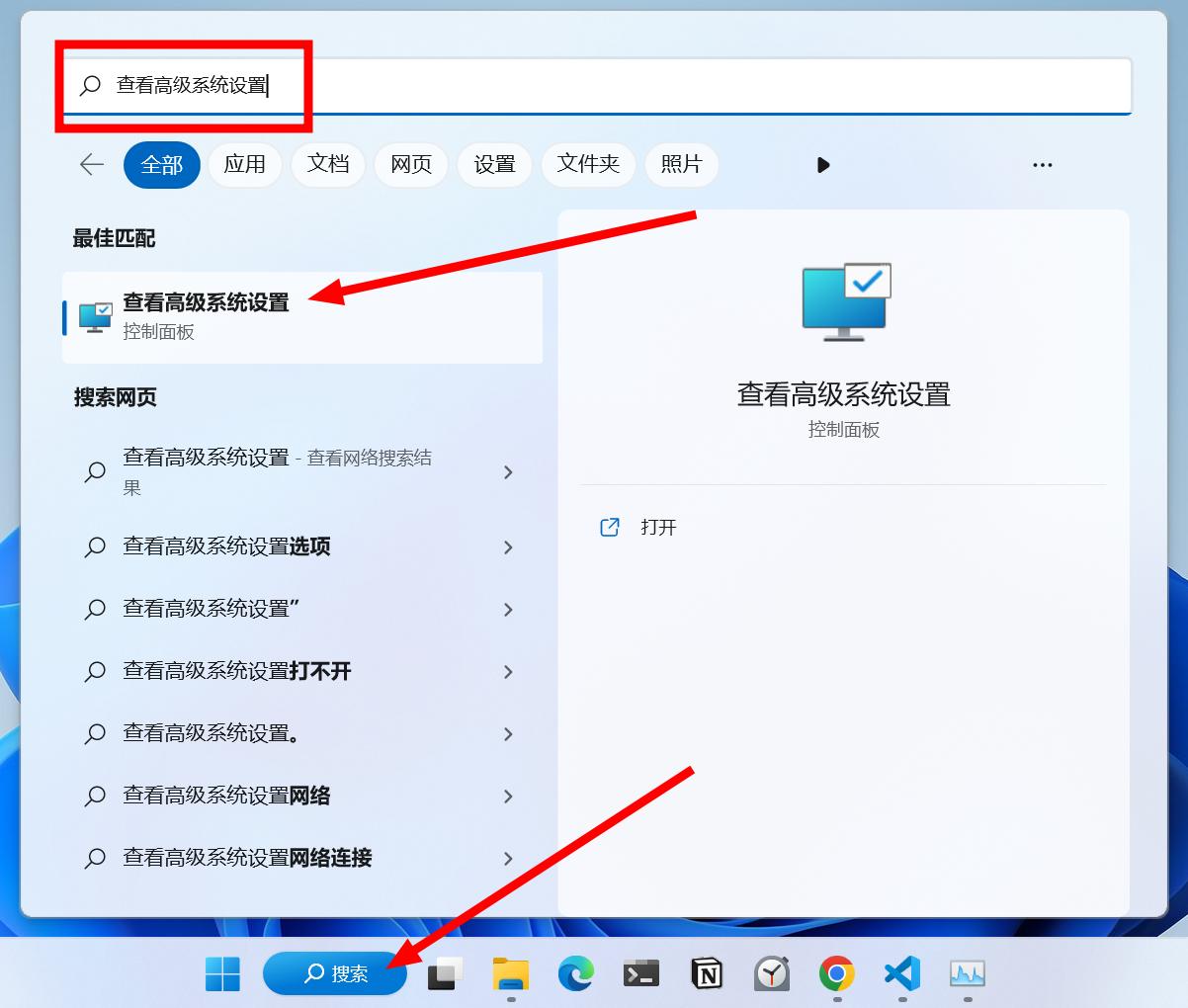The height and width of the screenshot is (1008, 1188).
Task: Click 打开 in the preview pane
Action: tap(658, 528)
